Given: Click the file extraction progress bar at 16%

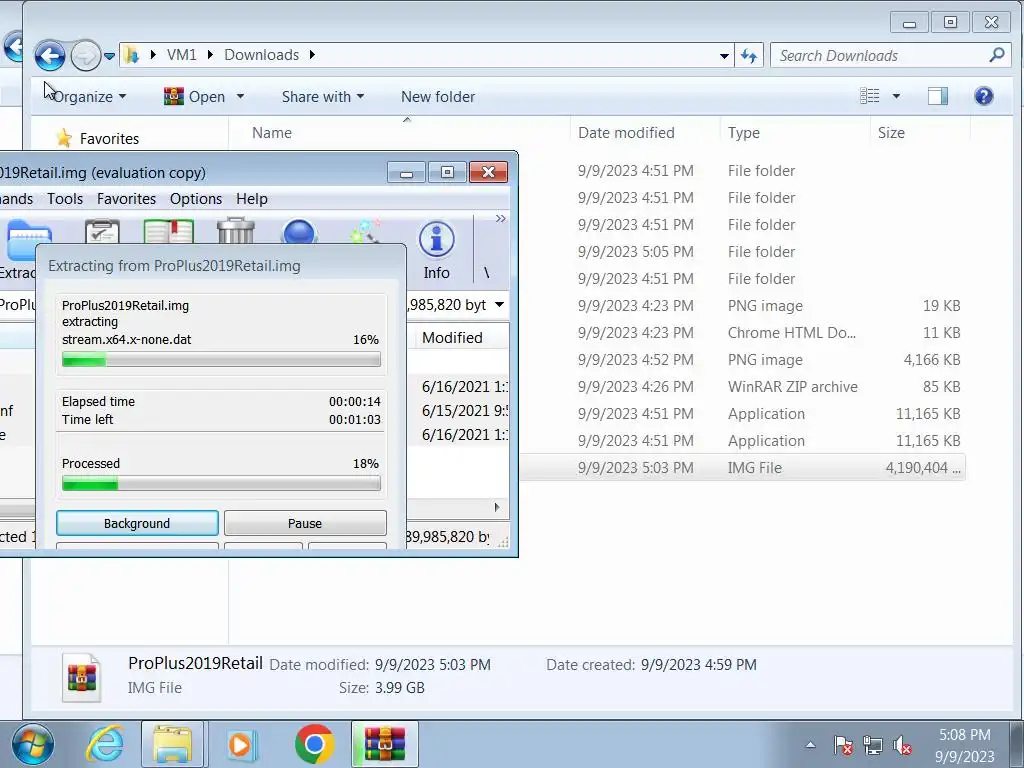Looking at the screenshot, I should [221, 359].
